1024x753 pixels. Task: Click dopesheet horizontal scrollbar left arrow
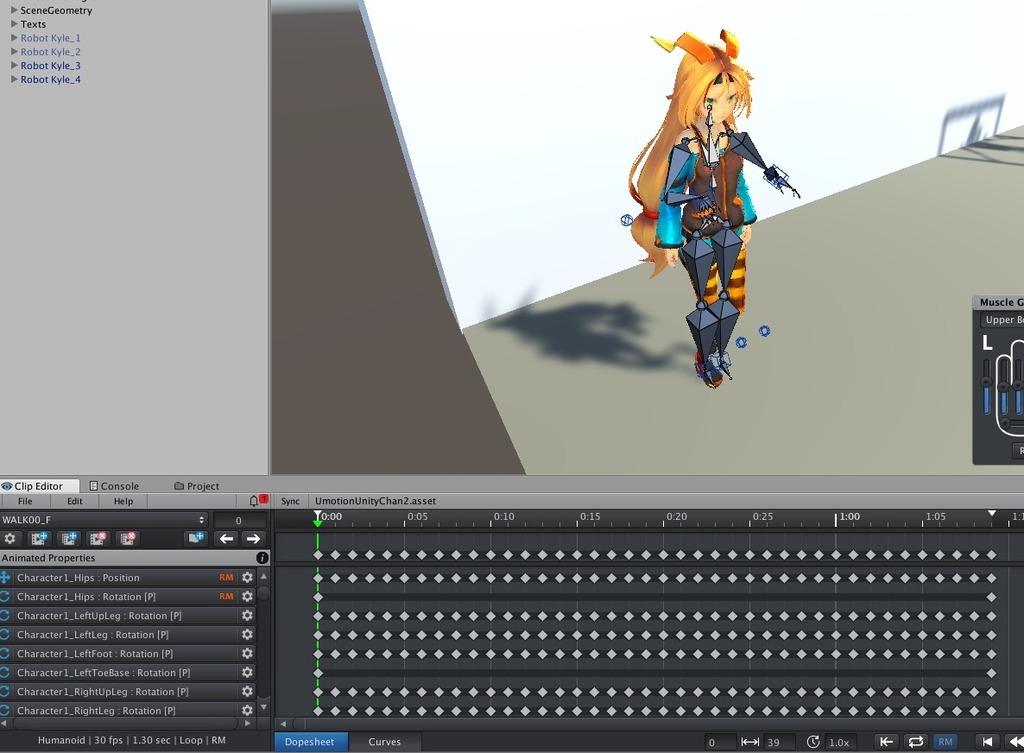tap(283, 724)
